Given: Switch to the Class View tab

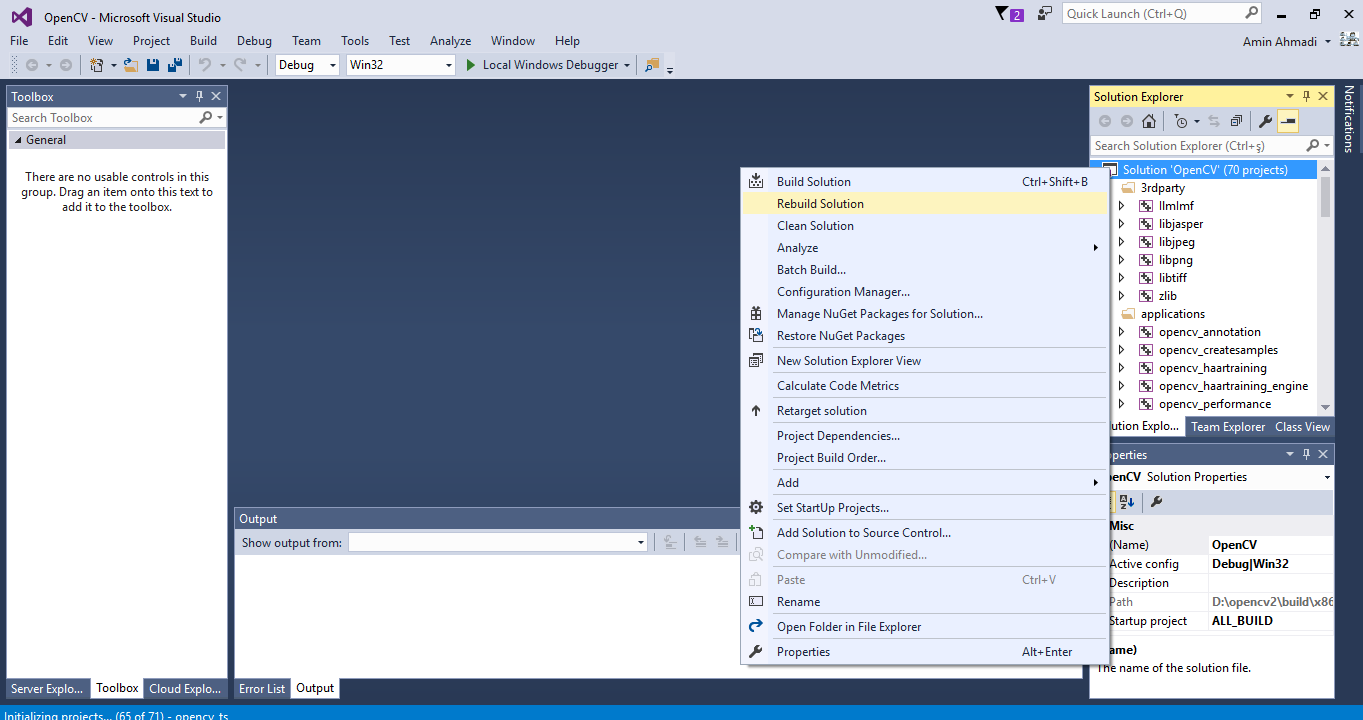Looking at the screenshot, I should click(1302, 426).
